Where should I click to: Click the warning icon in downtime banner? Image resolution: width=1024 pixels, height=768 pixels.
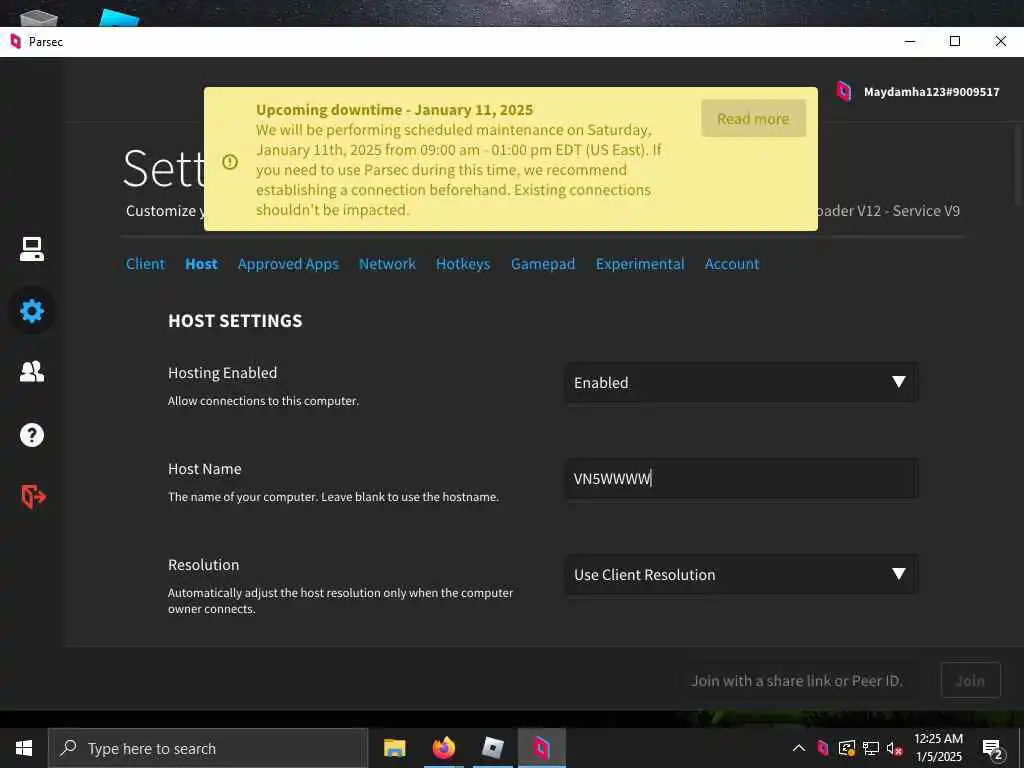[230, 161]
